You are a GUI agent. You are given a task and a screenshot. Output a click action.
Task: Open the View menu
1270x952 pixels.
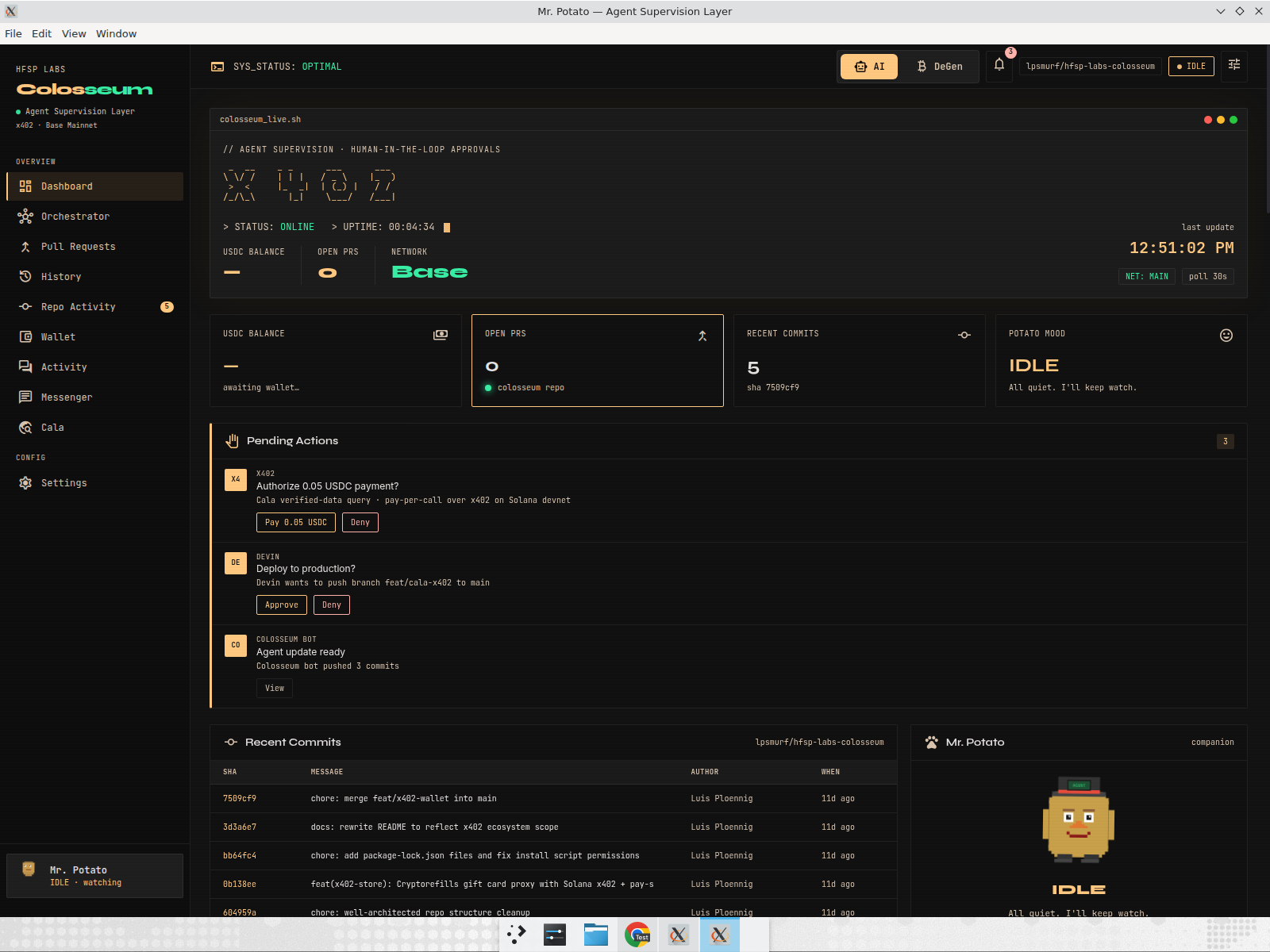(74, 33)
